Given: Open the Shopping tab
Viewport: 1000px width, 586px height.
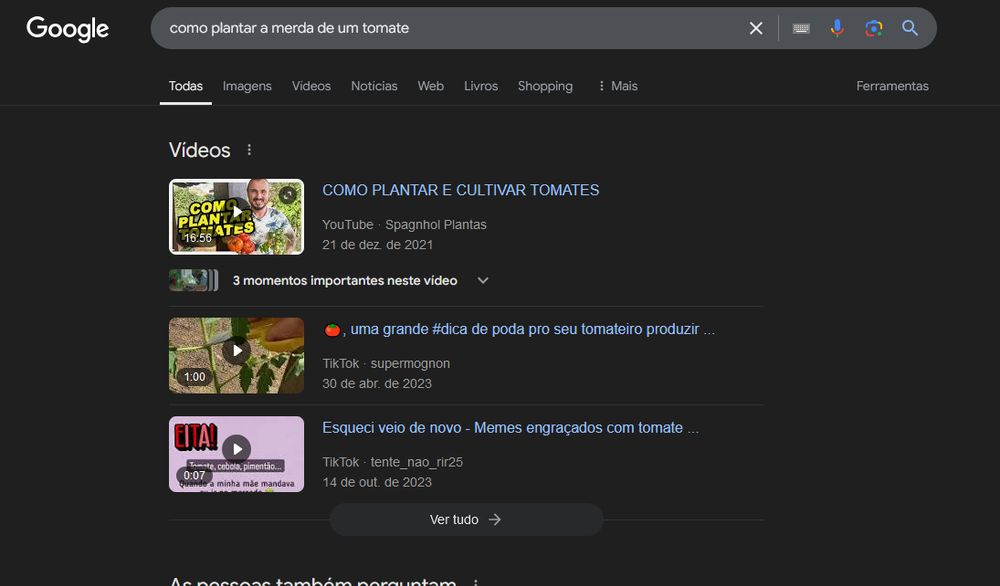Looking at the screenshot, I should click(545, 86).
